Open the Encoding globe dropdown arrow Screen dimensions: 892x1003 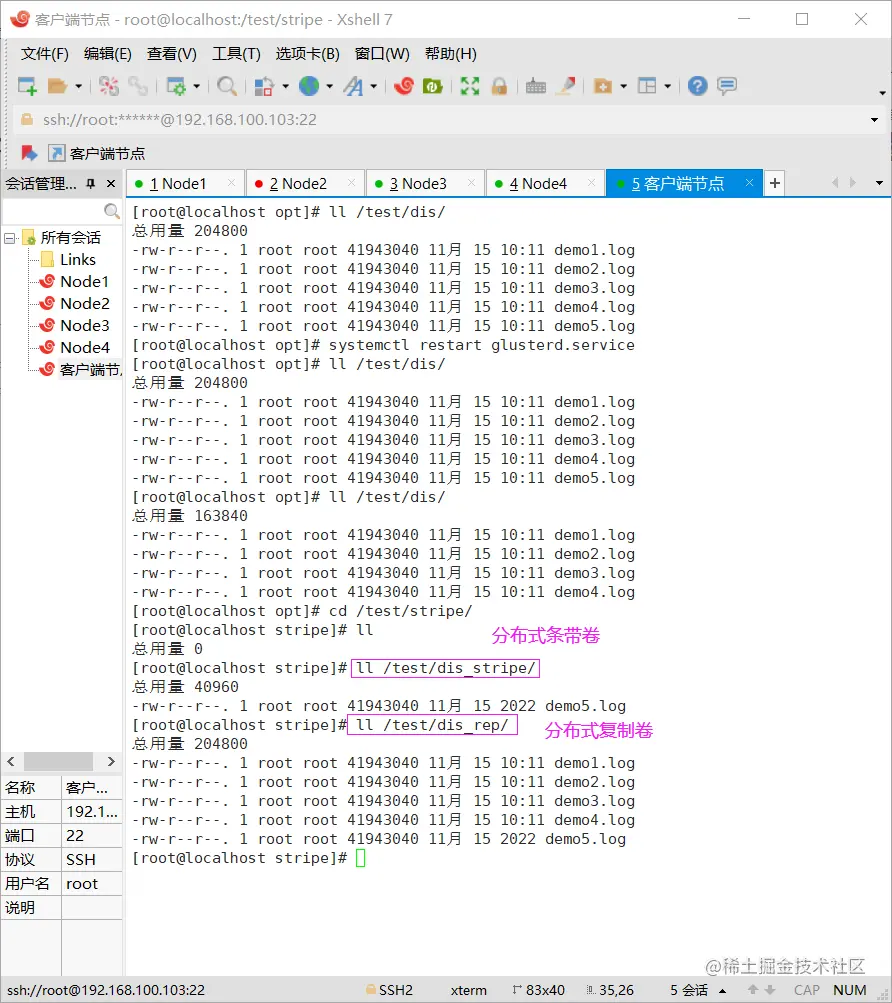click(x=330, y=86)
